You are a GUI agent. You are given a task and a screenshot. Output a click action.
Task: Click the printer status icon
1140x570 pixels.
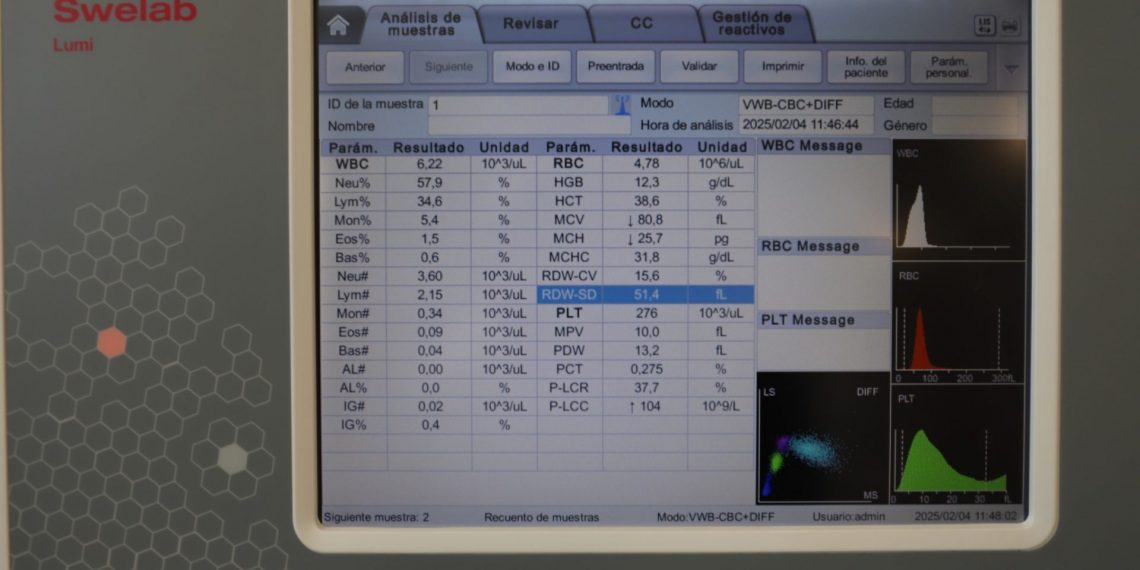point(1010,27)
